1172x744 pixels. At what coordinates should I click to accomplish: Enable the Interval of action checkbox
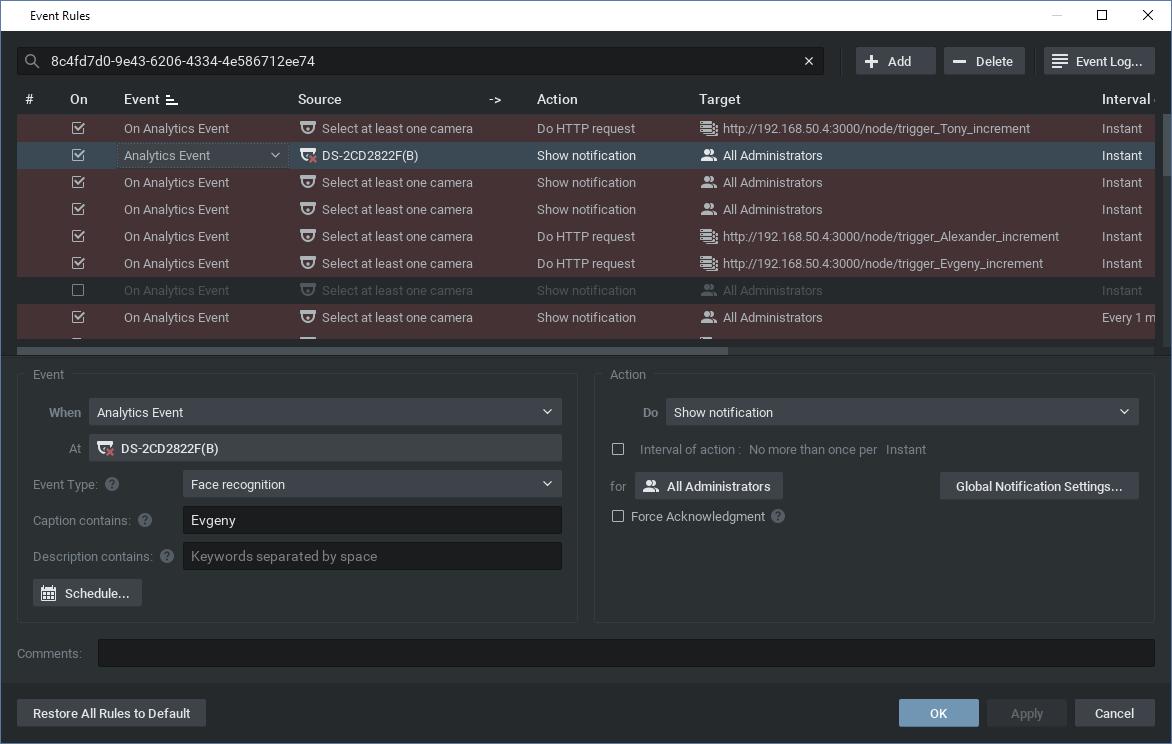(617, 449)
